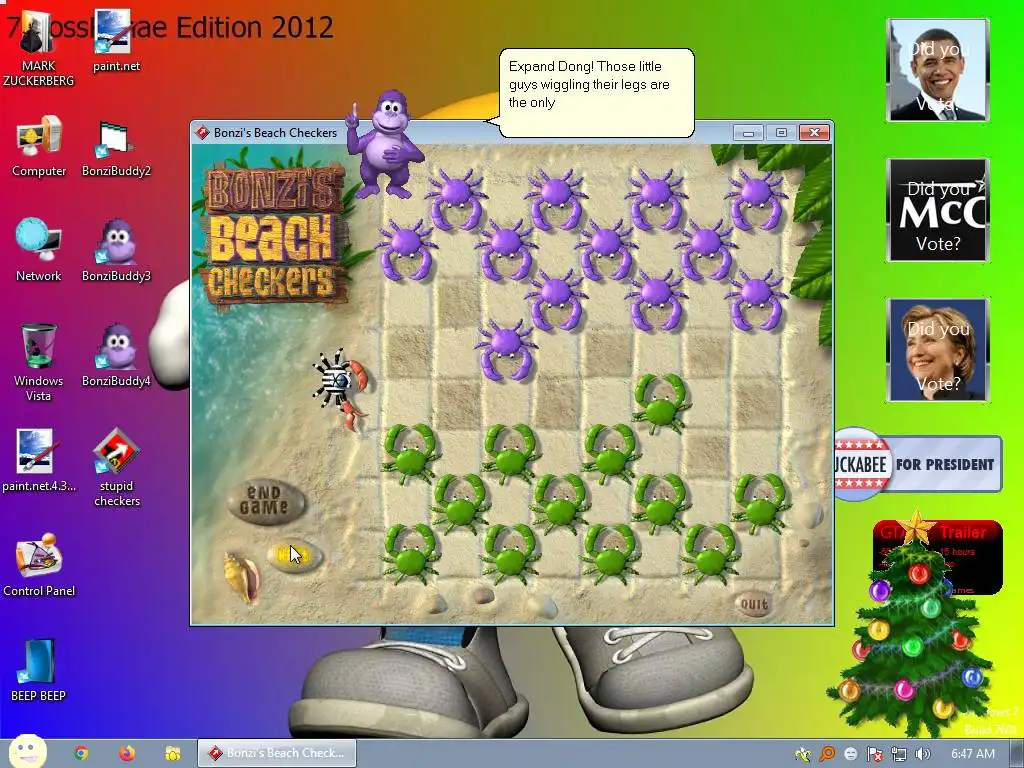Open the Action Center flag tray icon
The image size is (1024, 768).
coord(875,754)
